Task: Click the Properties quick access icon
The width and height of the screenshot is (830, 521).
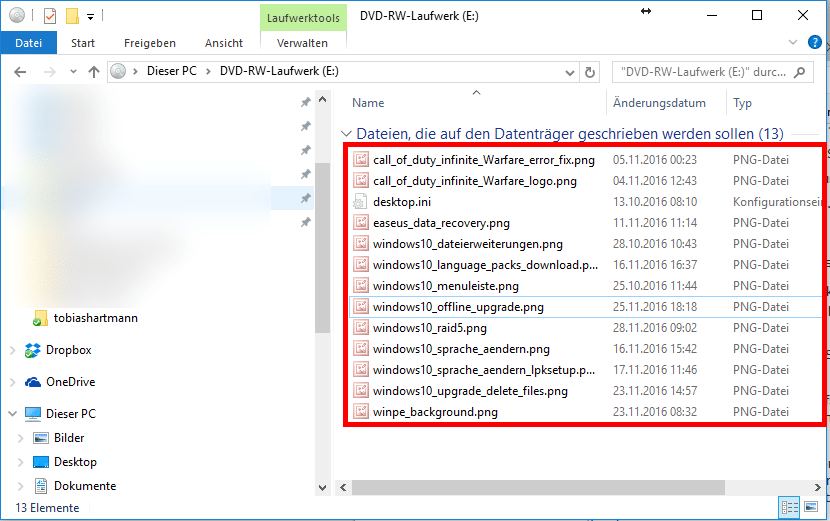Action: [49, 16]
